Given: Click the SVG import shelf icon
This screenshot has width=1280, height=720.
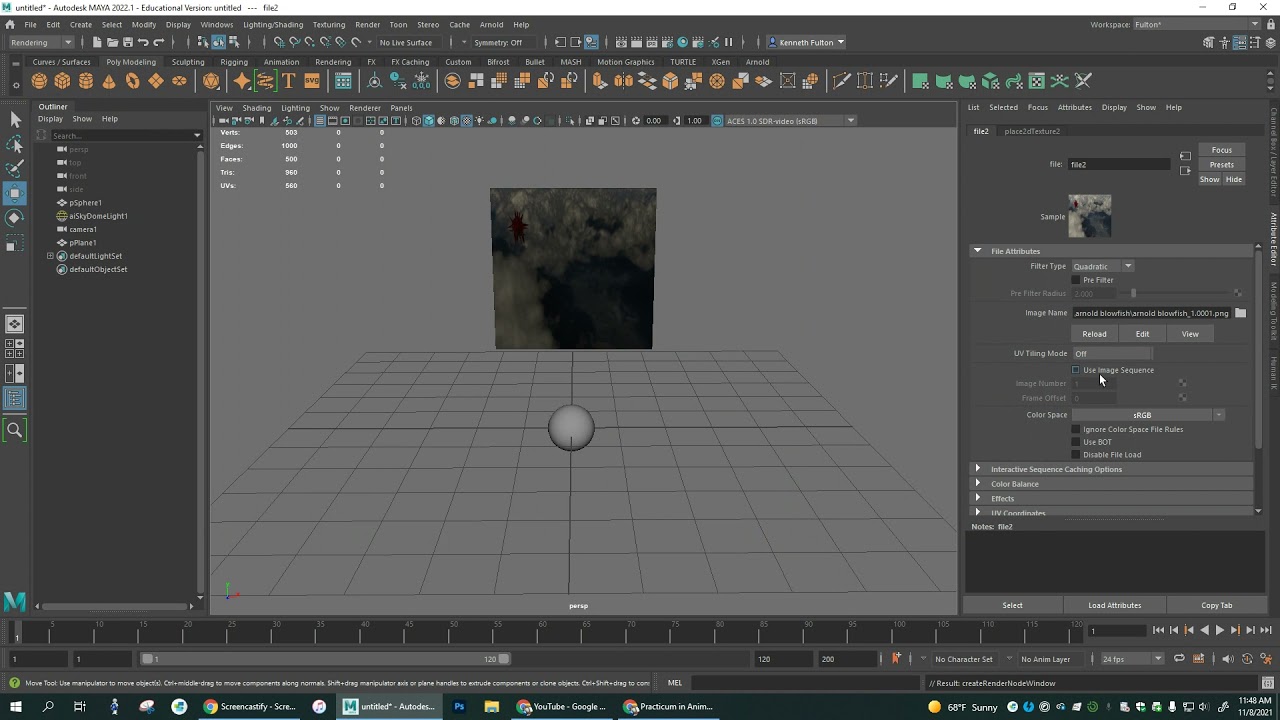Looking at the screenshot, I should pyautogui.click(x=311, y=81).
